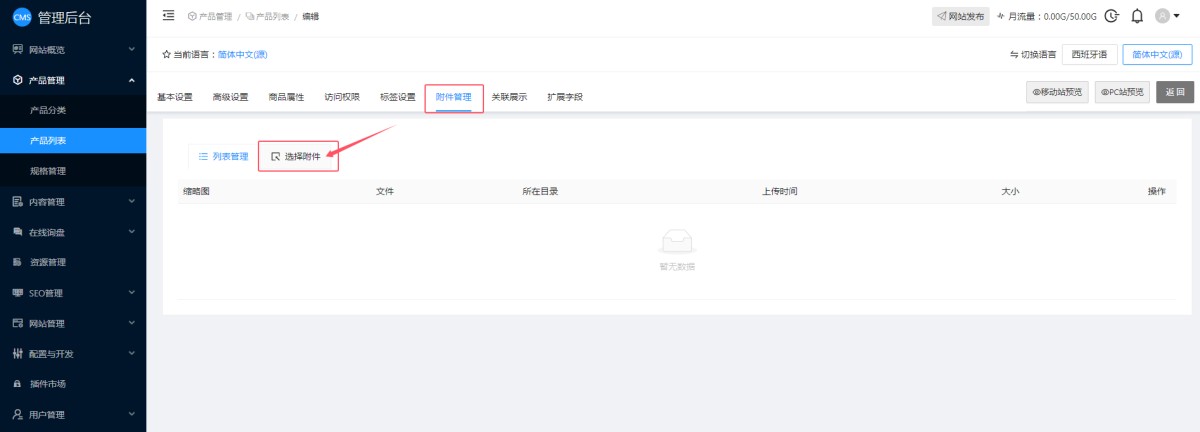Click the clock history icon in header
The height and width of the screenshot is (432, 1200).
pyautogui.click(x=1111, y=16)
